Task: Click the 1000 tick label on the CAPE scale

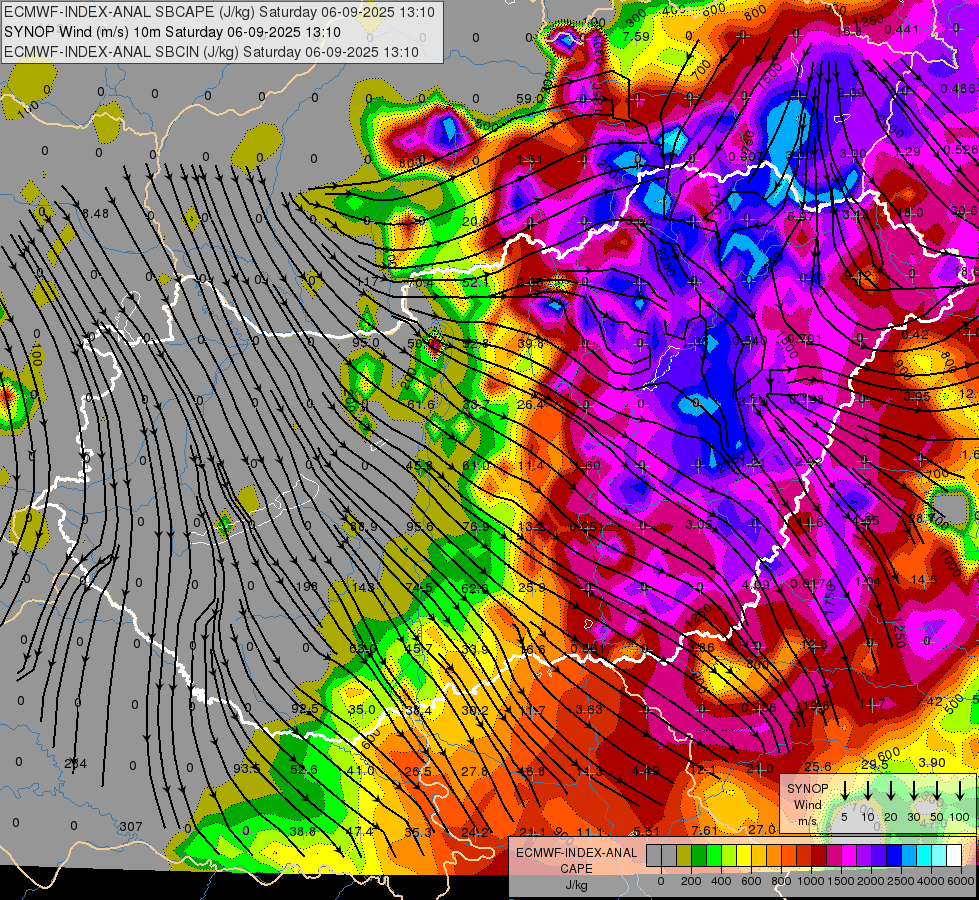Action: (x=811, y=881)
